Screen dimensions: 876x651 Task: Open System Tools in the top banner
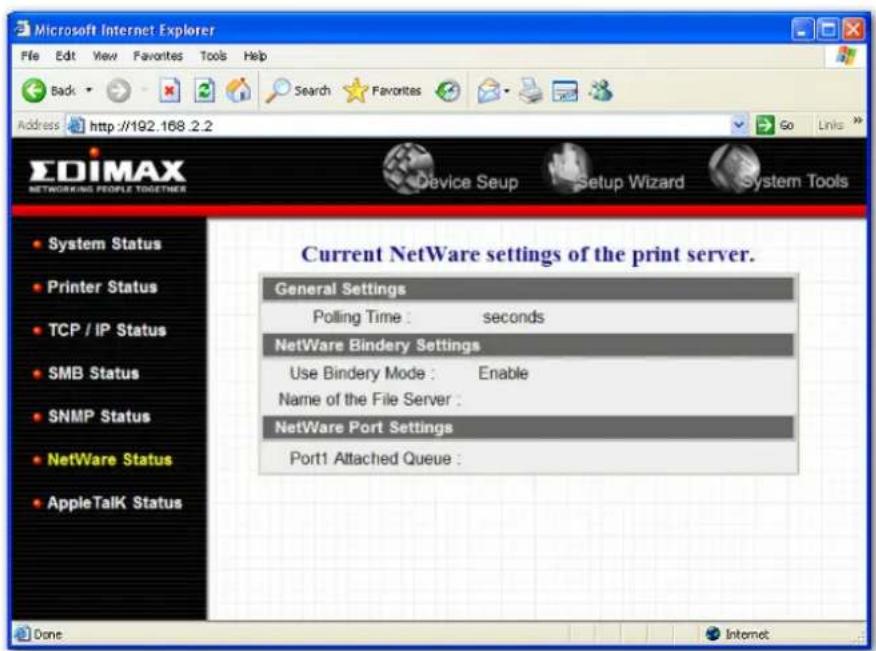click(779, 169)
